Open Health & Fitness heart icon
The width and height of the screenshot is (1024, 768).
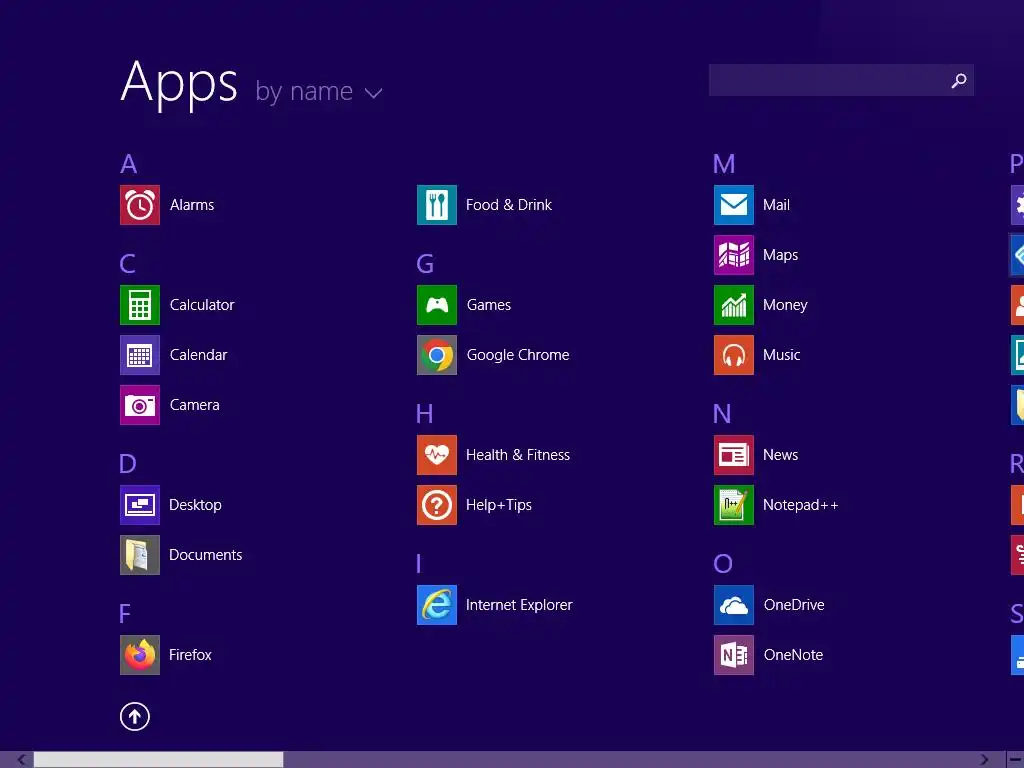coord(437,455)
